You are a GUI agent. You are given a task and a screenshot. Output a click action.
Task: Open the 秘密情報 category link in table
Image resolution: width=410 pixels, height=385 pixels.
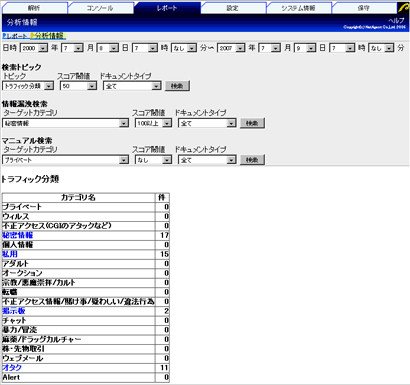tap(18, 235)
